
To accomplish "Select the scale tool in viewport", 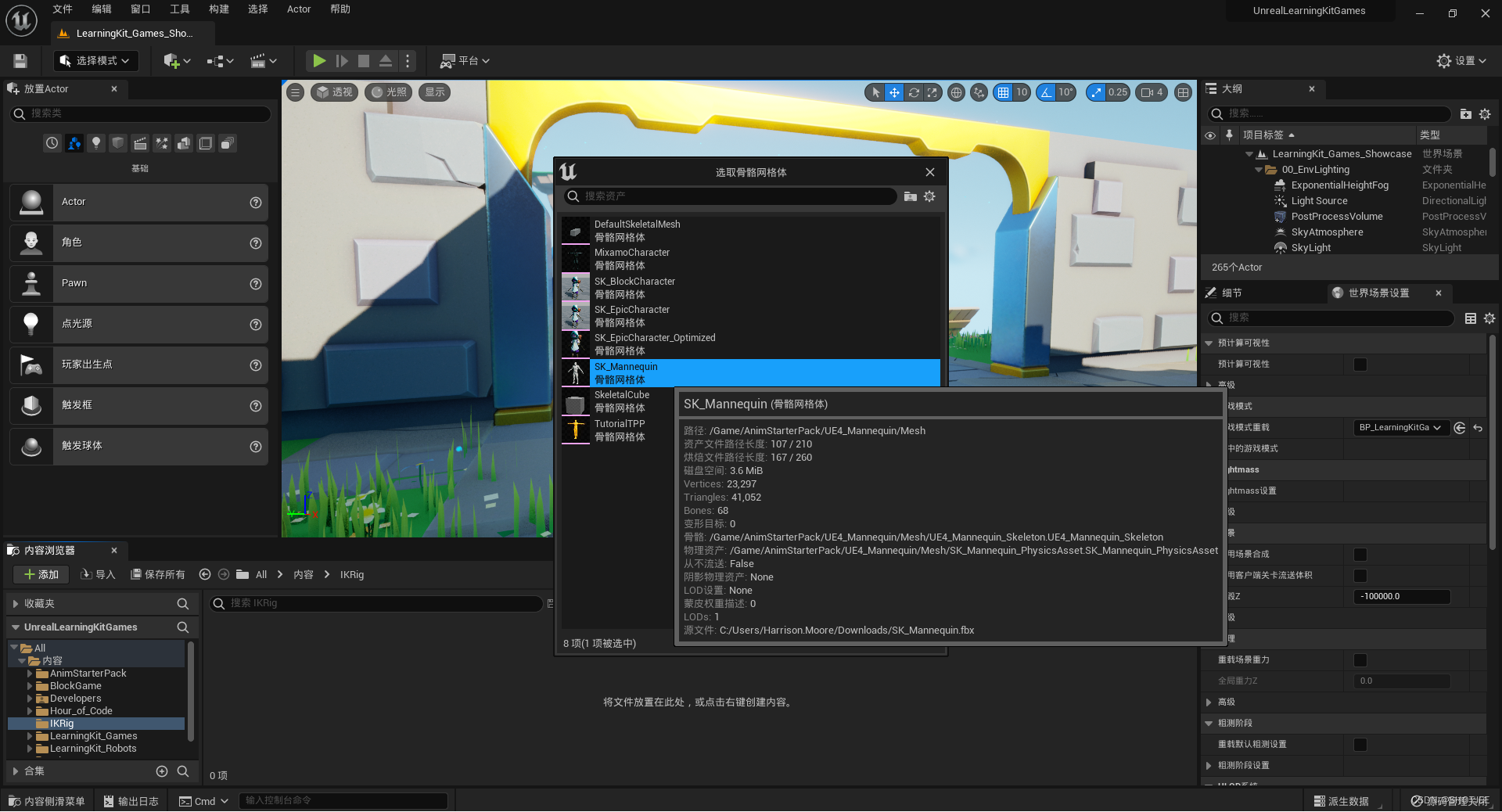I will point(932,92).
